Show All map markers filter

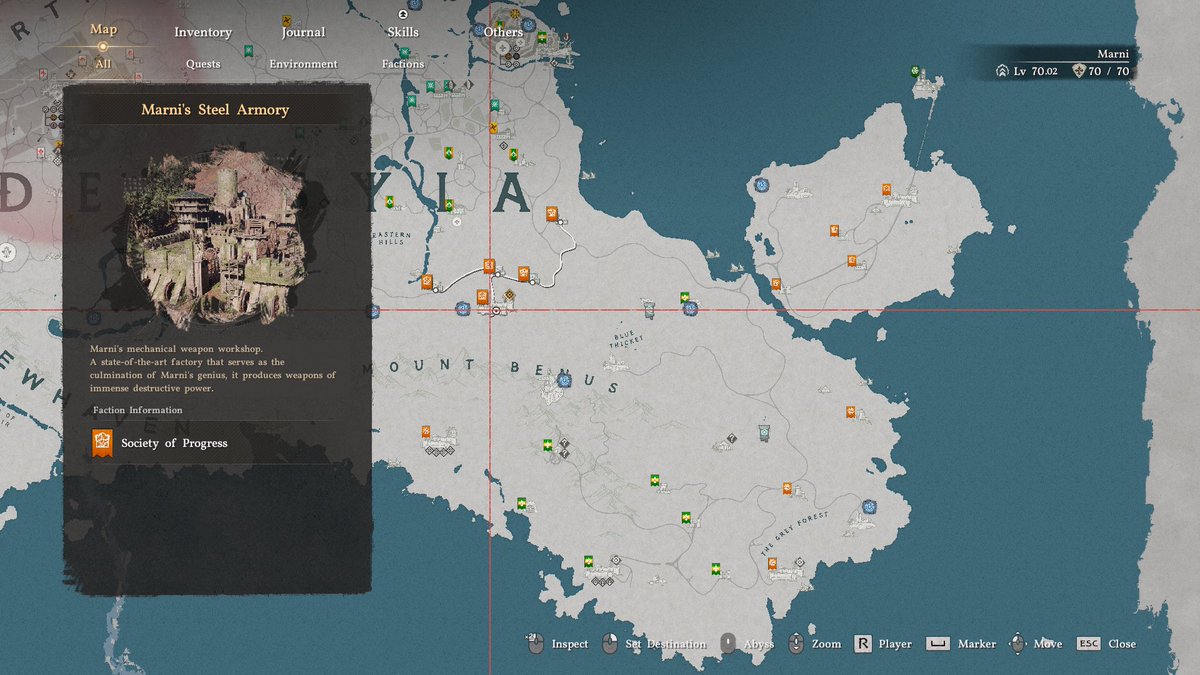[x=103, y=64]
